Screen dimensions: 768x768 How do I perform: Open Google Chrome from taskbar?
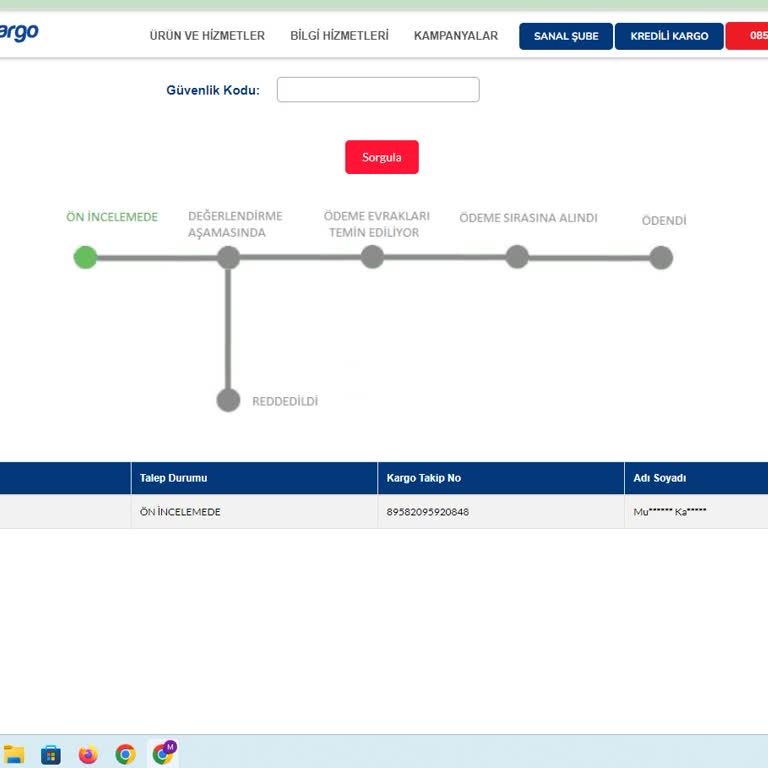click(125, 754)
